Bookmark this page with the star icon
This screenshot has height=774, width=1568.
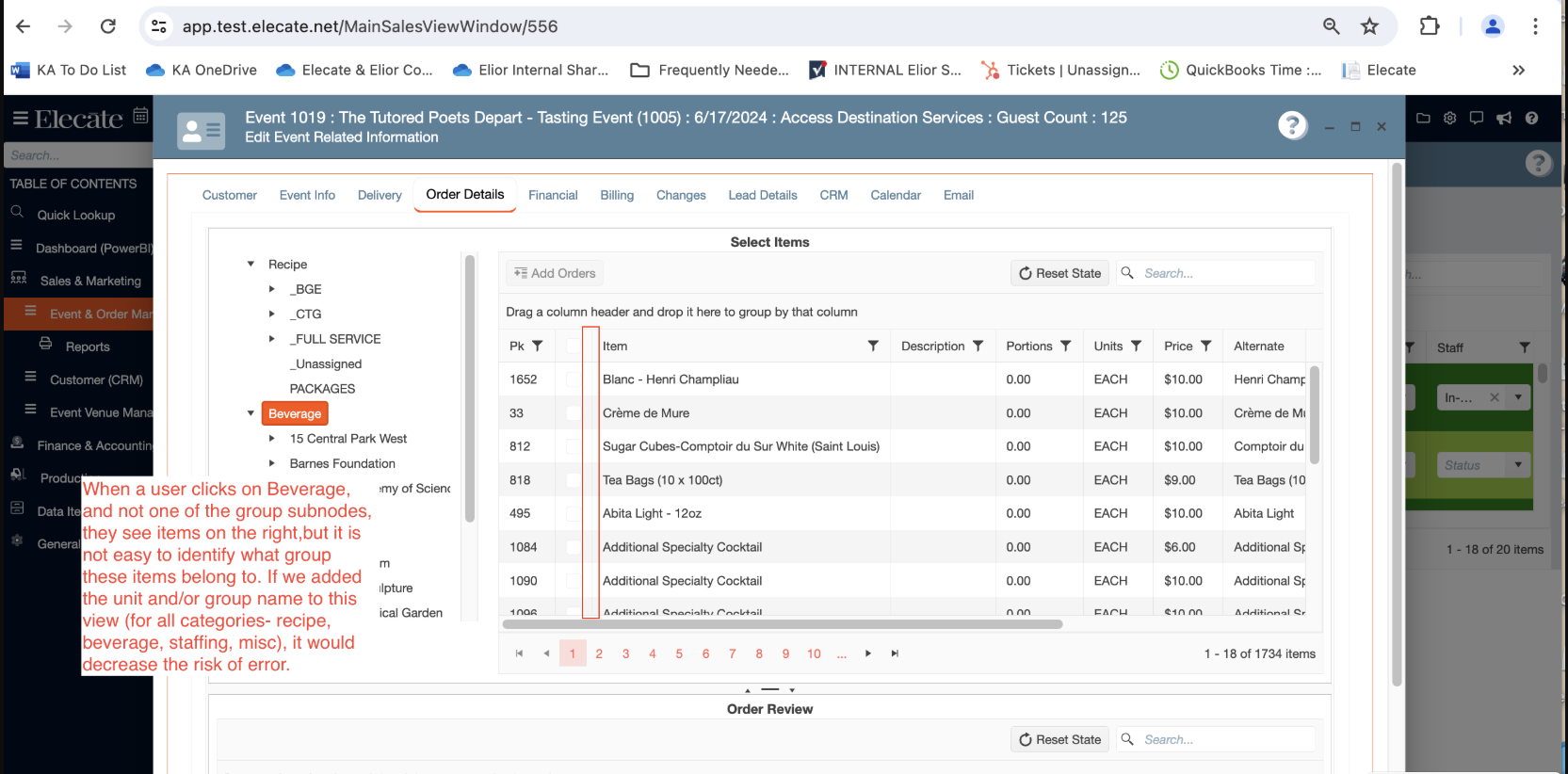pos(1369,26)
